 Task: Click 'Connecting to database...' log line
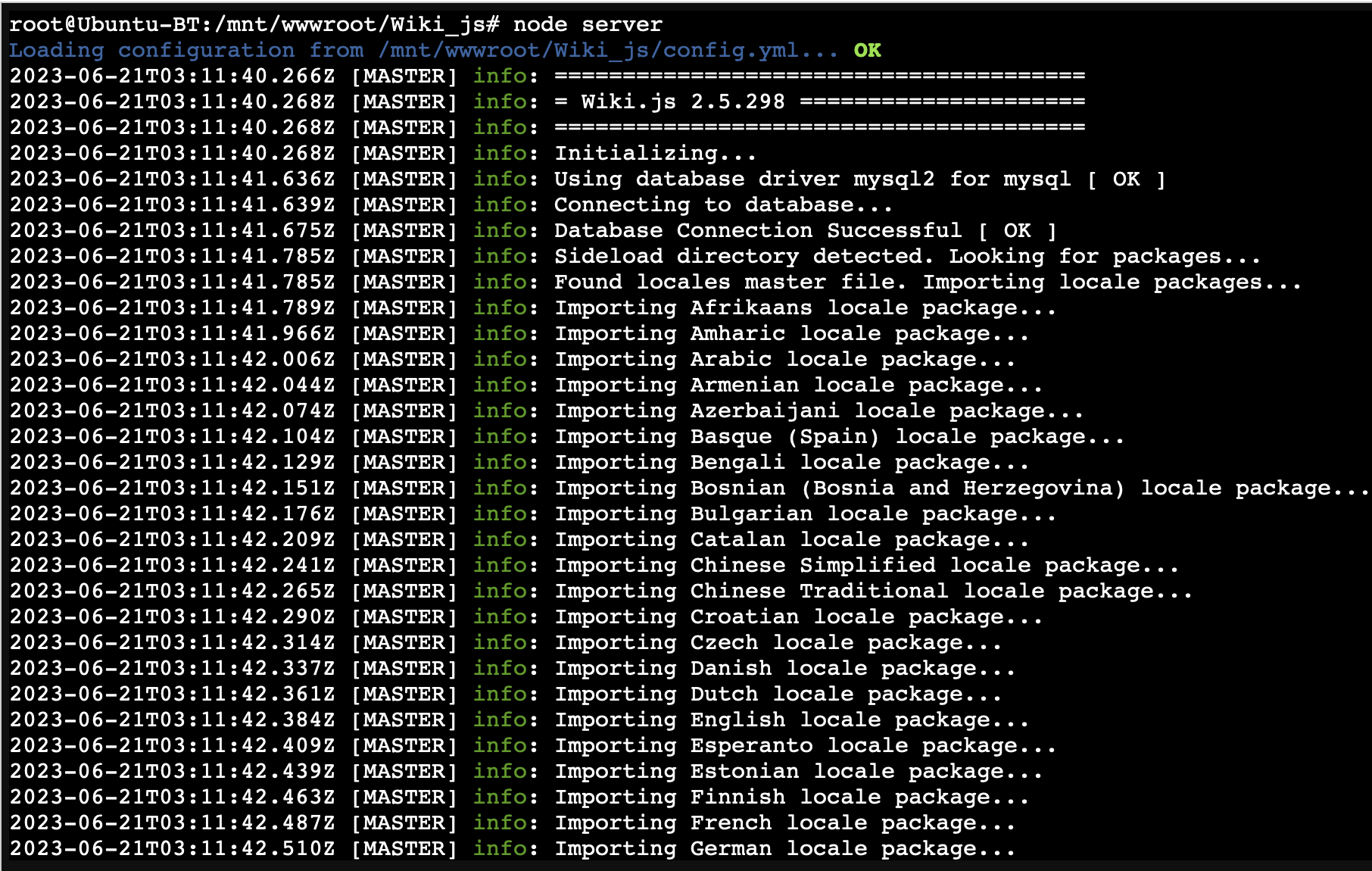(x=723, y=204)
